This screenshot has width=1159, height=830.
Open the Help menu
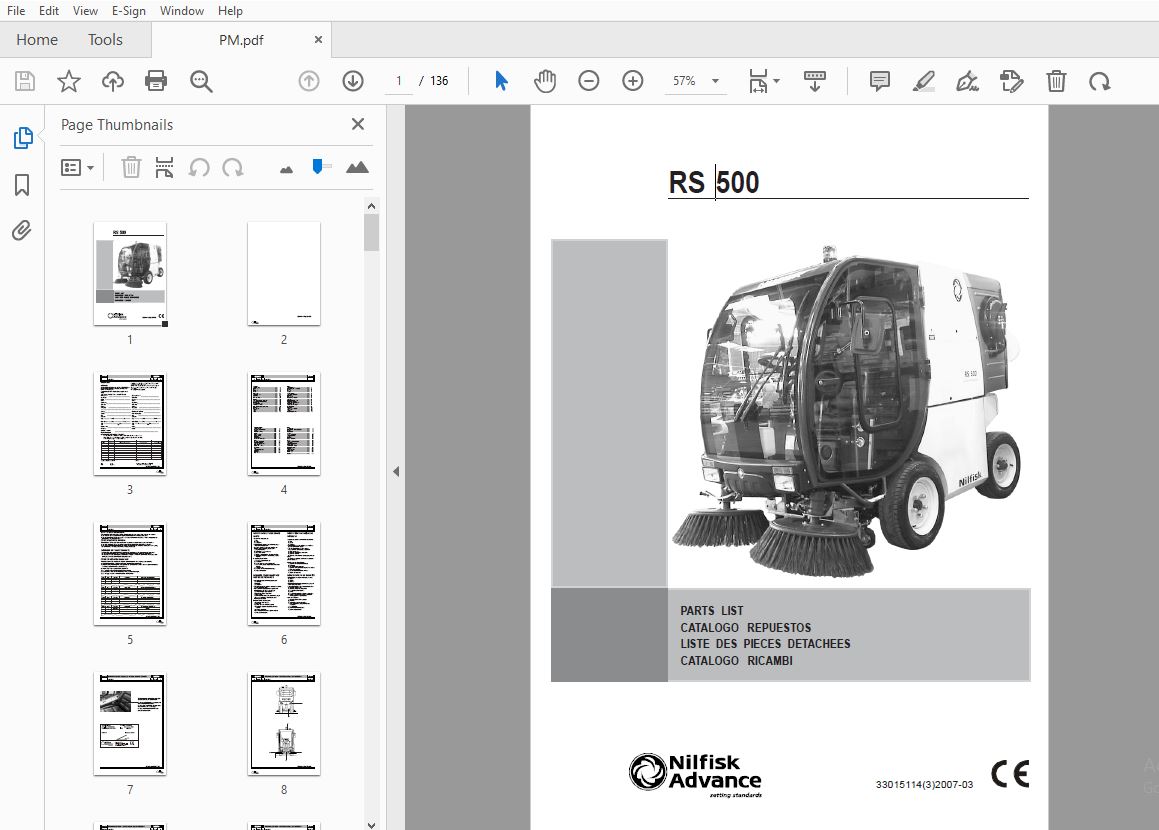tap(230, 10)
